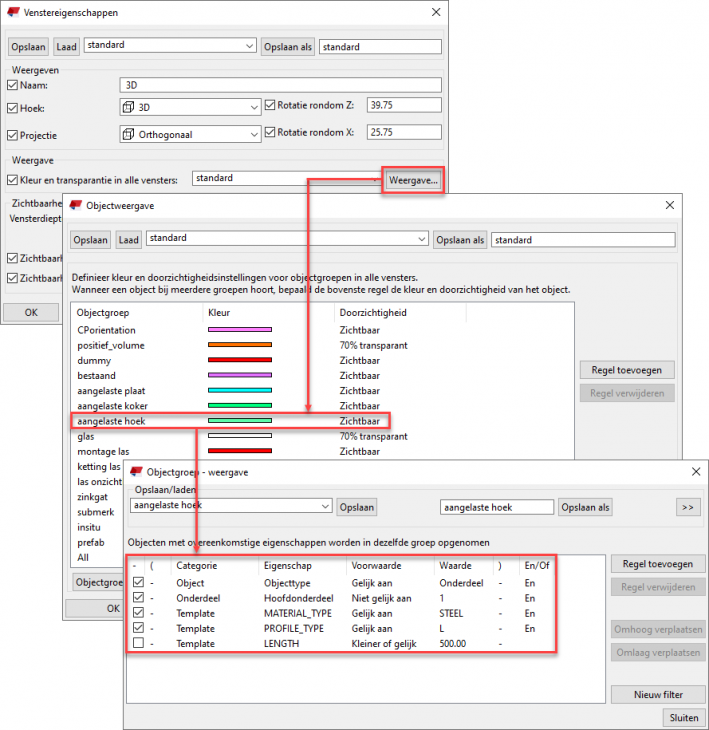Viewport: 709px width, 730px height.
Task: Click the Kleiner of gelijk condition cell
Action: pyautogui.click(x=384, y=643)
